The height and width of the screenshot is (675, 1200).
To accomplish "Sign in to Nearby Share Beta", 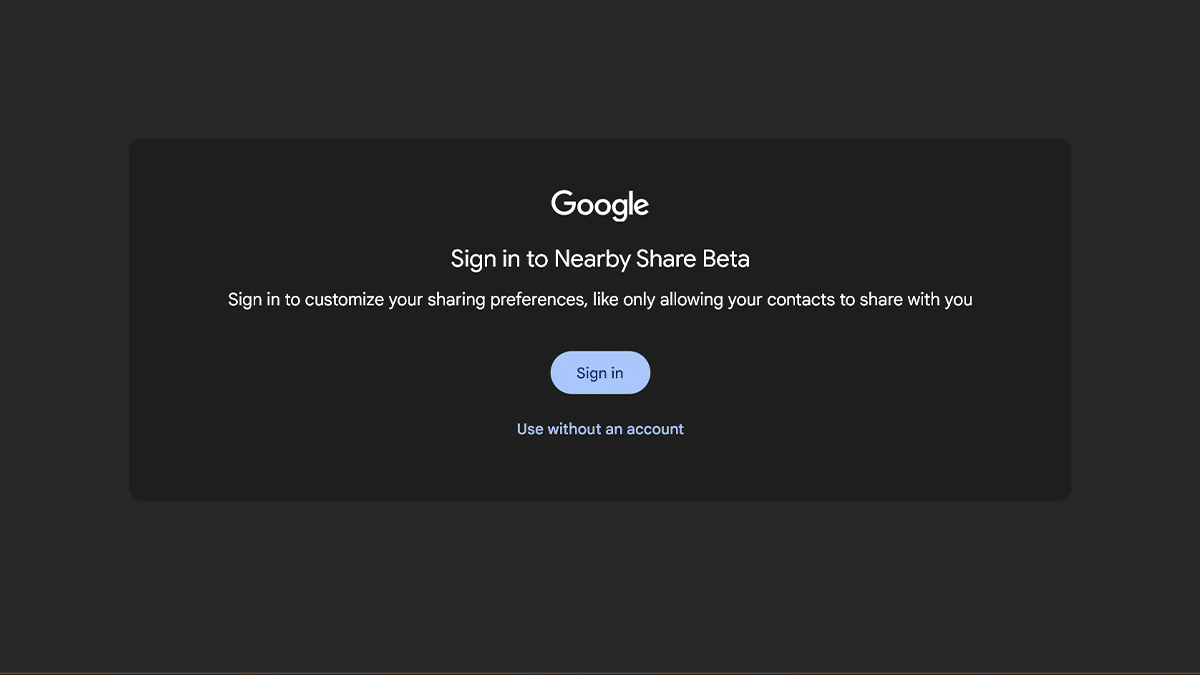I will tap(600, 373).
